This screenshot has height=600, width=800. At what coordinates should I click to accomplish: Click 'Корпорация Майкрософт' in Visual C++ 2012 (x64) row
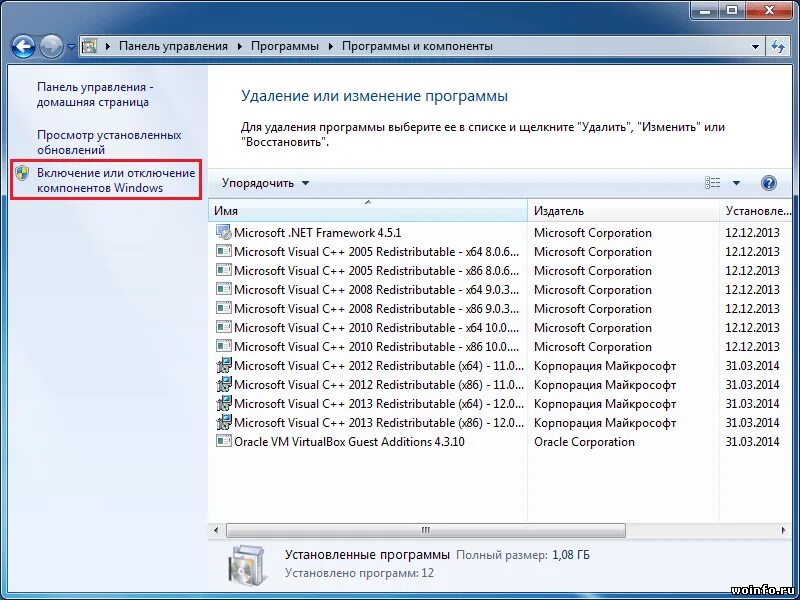[605, 366]
